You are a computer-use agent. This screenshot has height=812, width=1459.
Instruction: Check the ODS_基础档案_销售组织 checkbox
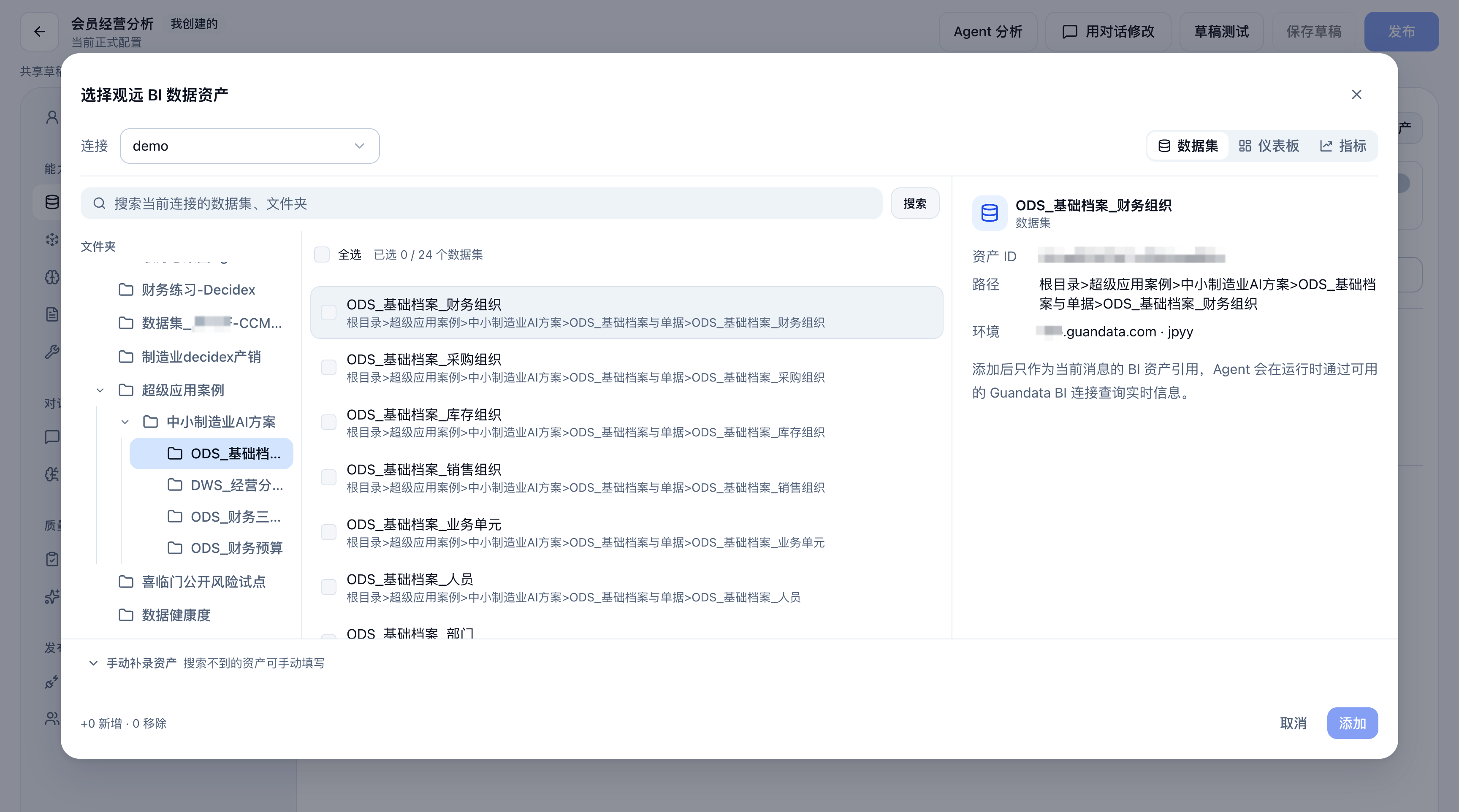point(328,477)
